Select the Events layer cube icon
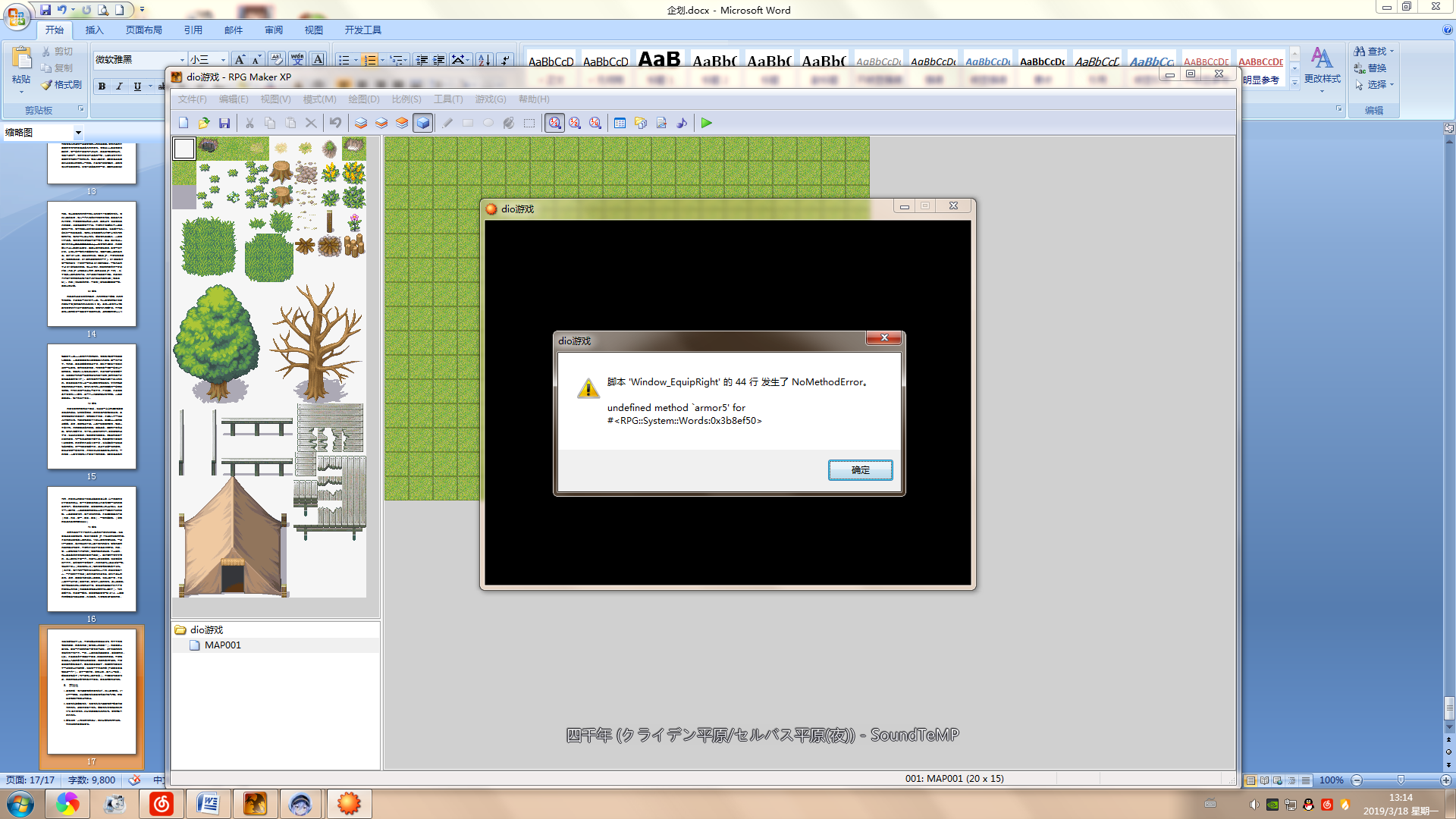 pos(423,123)
